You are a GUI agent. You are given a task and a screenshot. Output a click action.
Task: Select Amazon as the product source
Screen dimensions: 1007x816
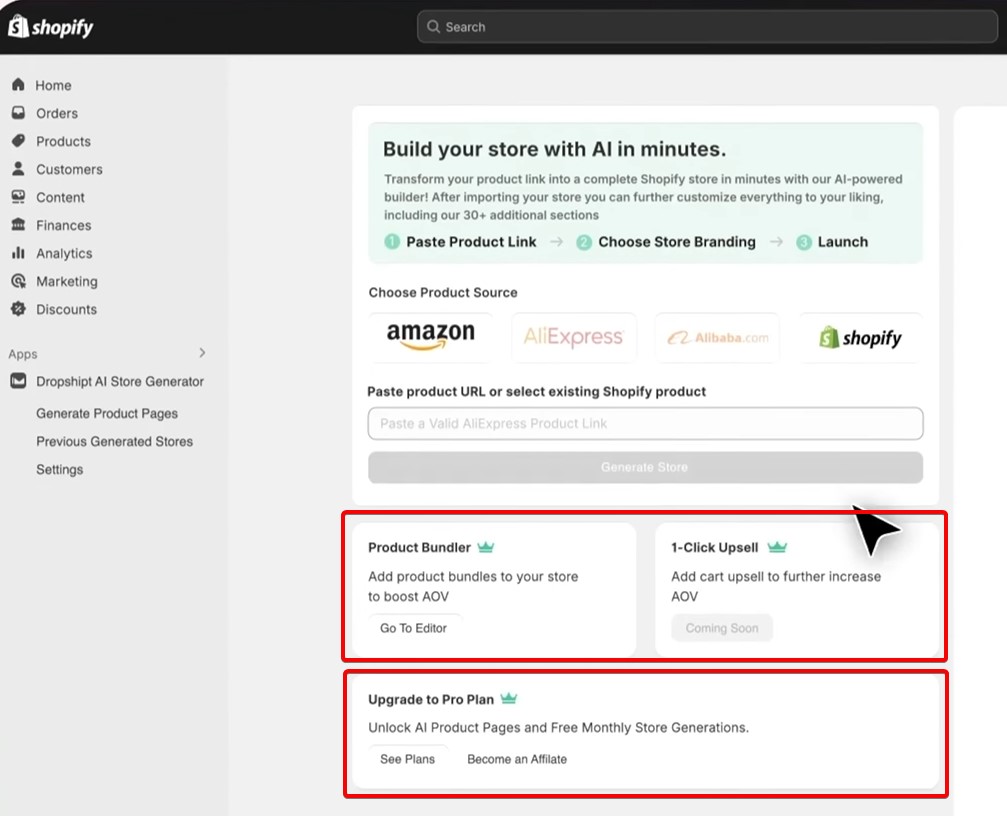(430, 337)
